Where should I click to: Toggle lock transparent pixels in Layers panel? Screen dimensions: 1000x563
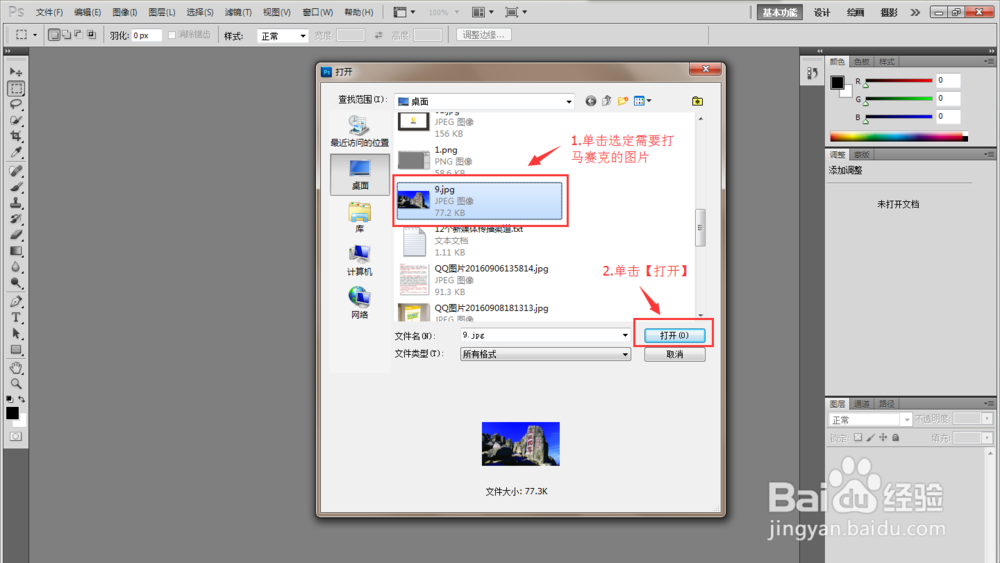(858, 437)
